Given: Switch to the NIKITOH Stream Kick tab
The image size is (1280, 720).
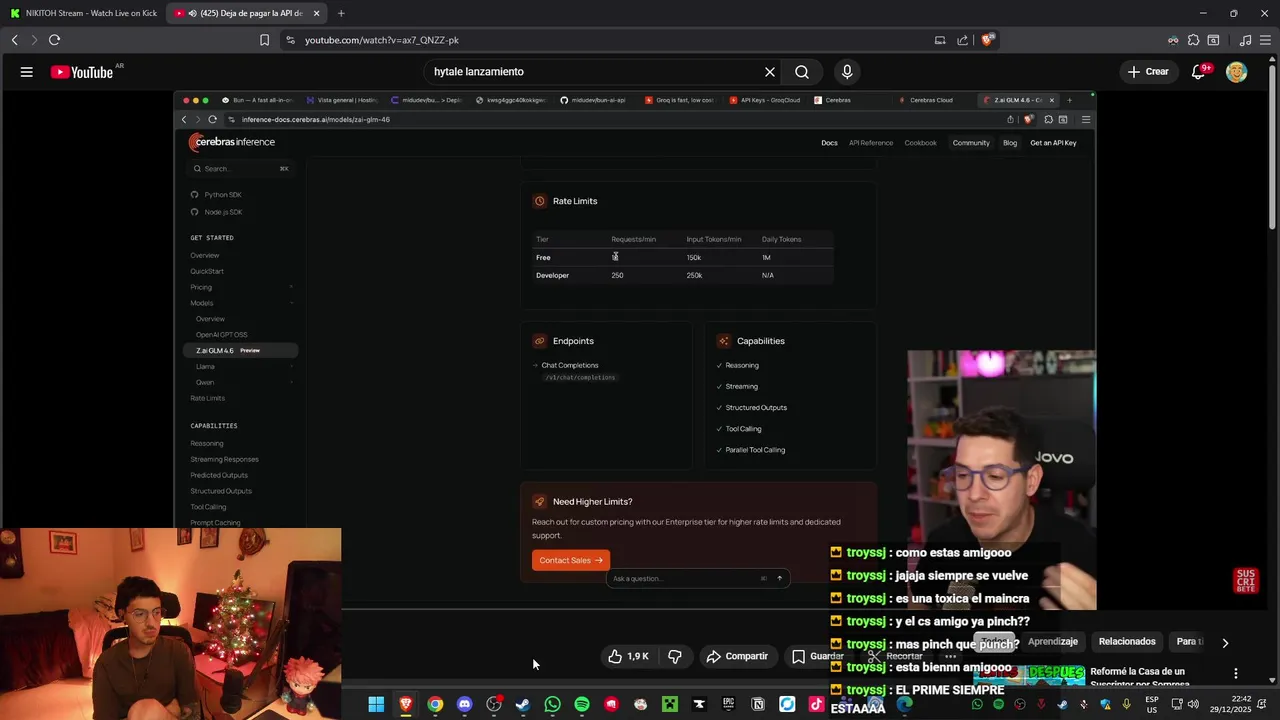Looking at the screenshot, I should 84,13.
